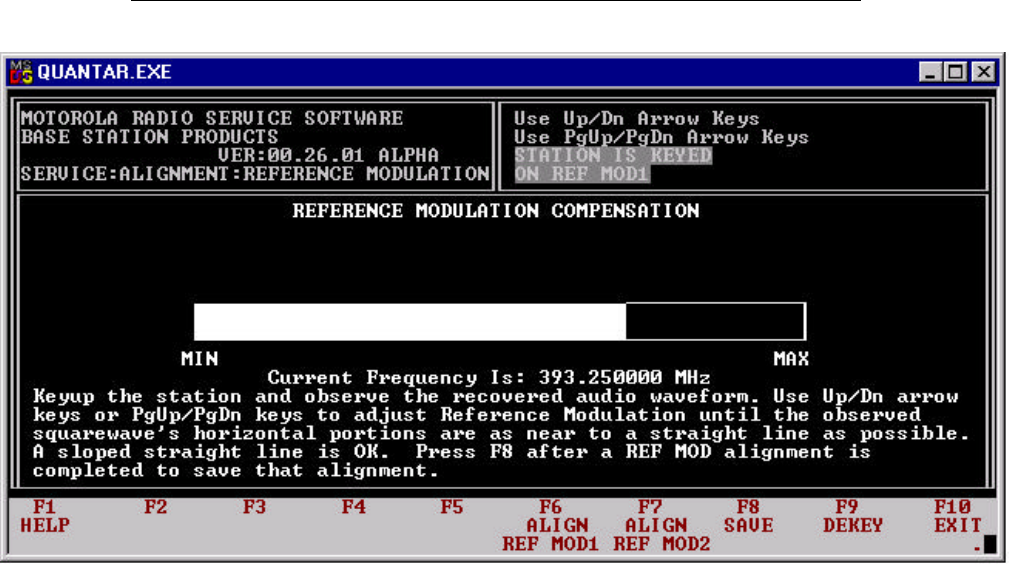1009x564 pixels.
Task: Click the F2 function key label
Action: point(156,507)
